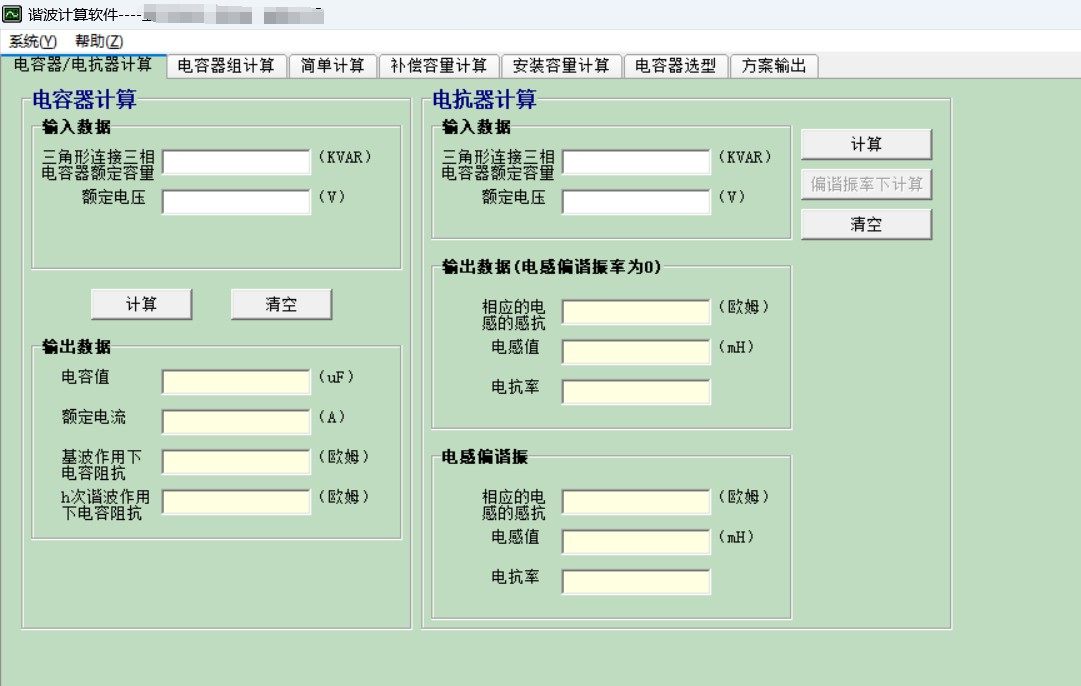Click 计算 button in the 电抗器计算 panel
This screenshot has height=686, width=1081.
pos(866,144)
